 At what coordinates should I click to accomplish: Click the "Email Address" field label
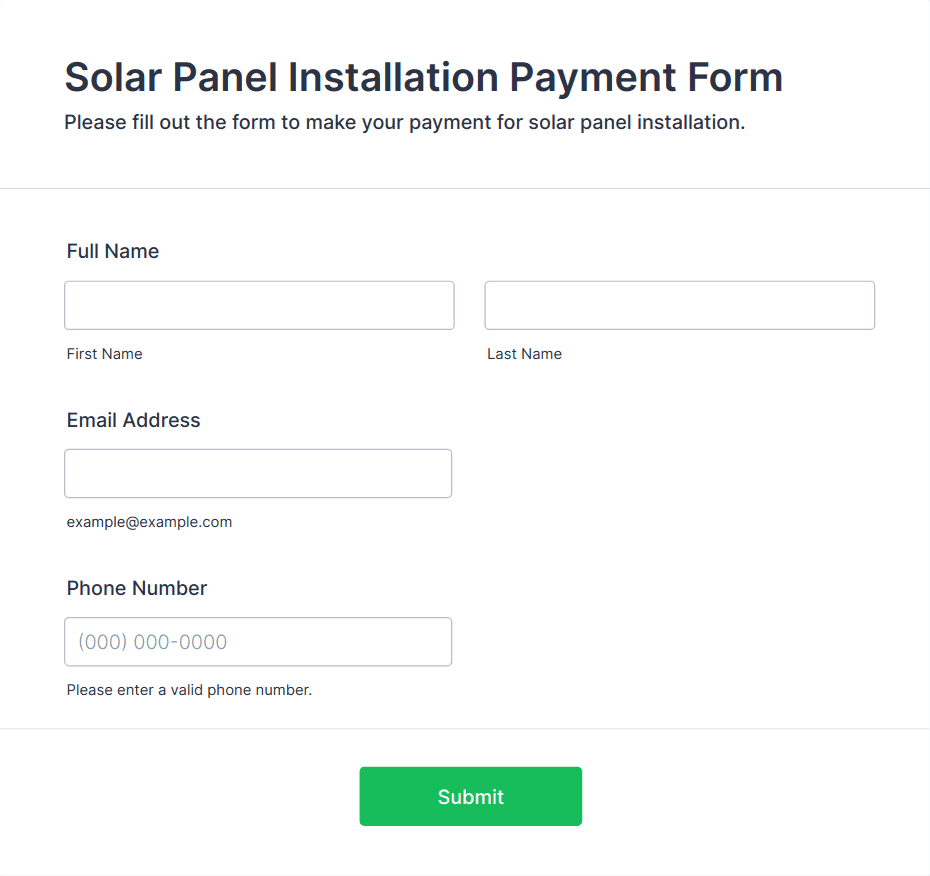(x=134, y=420)
